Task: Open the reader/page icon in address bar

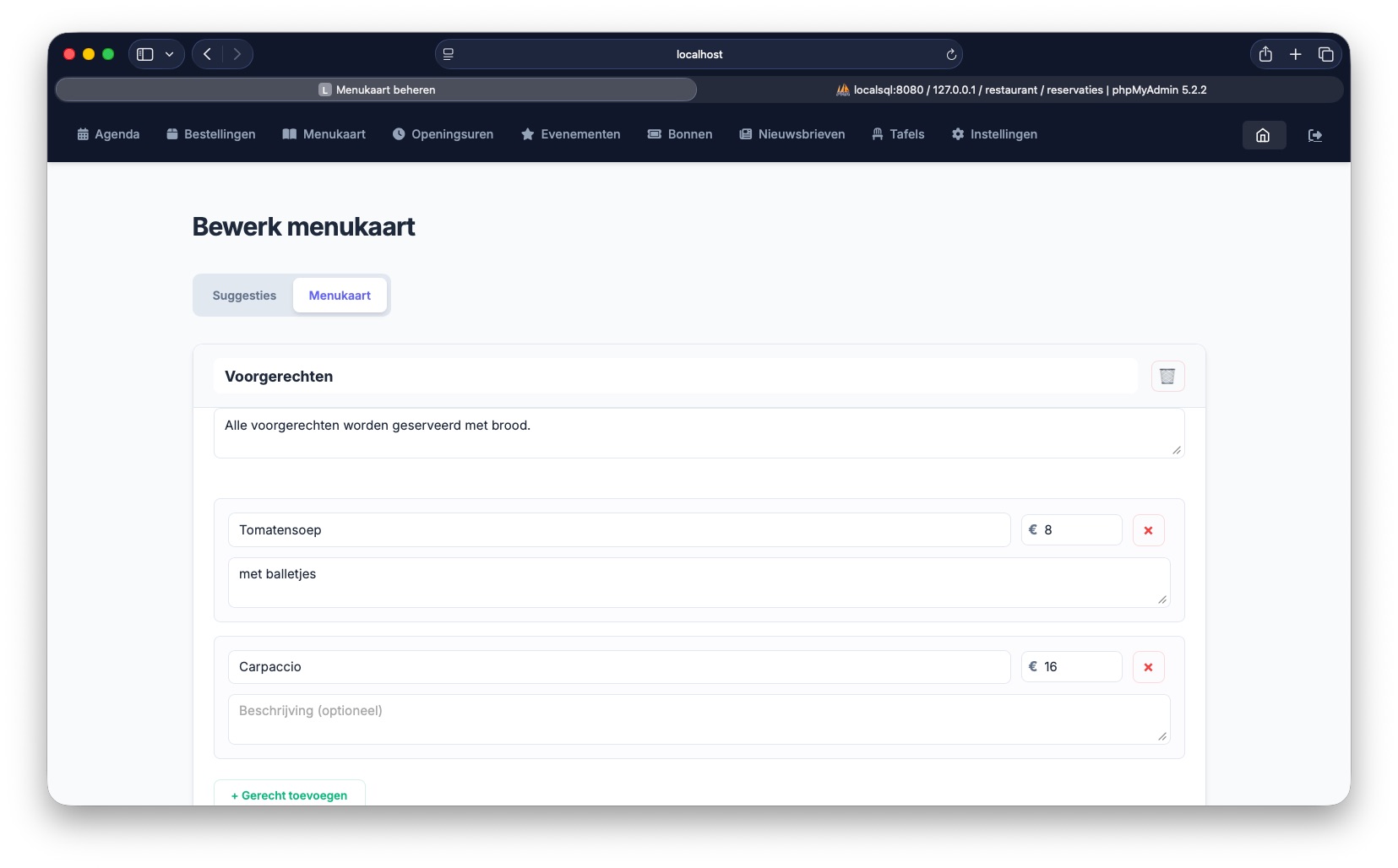Action: (449, 54)
